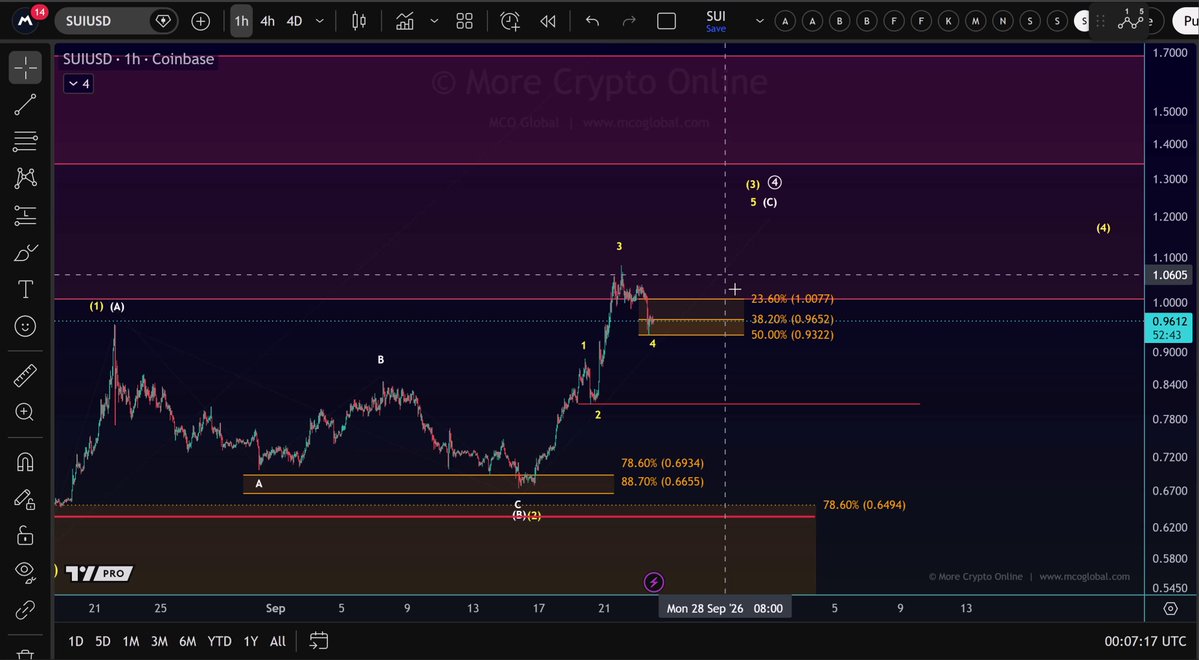
Task: Select the trend line drawing tool
Action: [x=25, y=105]
